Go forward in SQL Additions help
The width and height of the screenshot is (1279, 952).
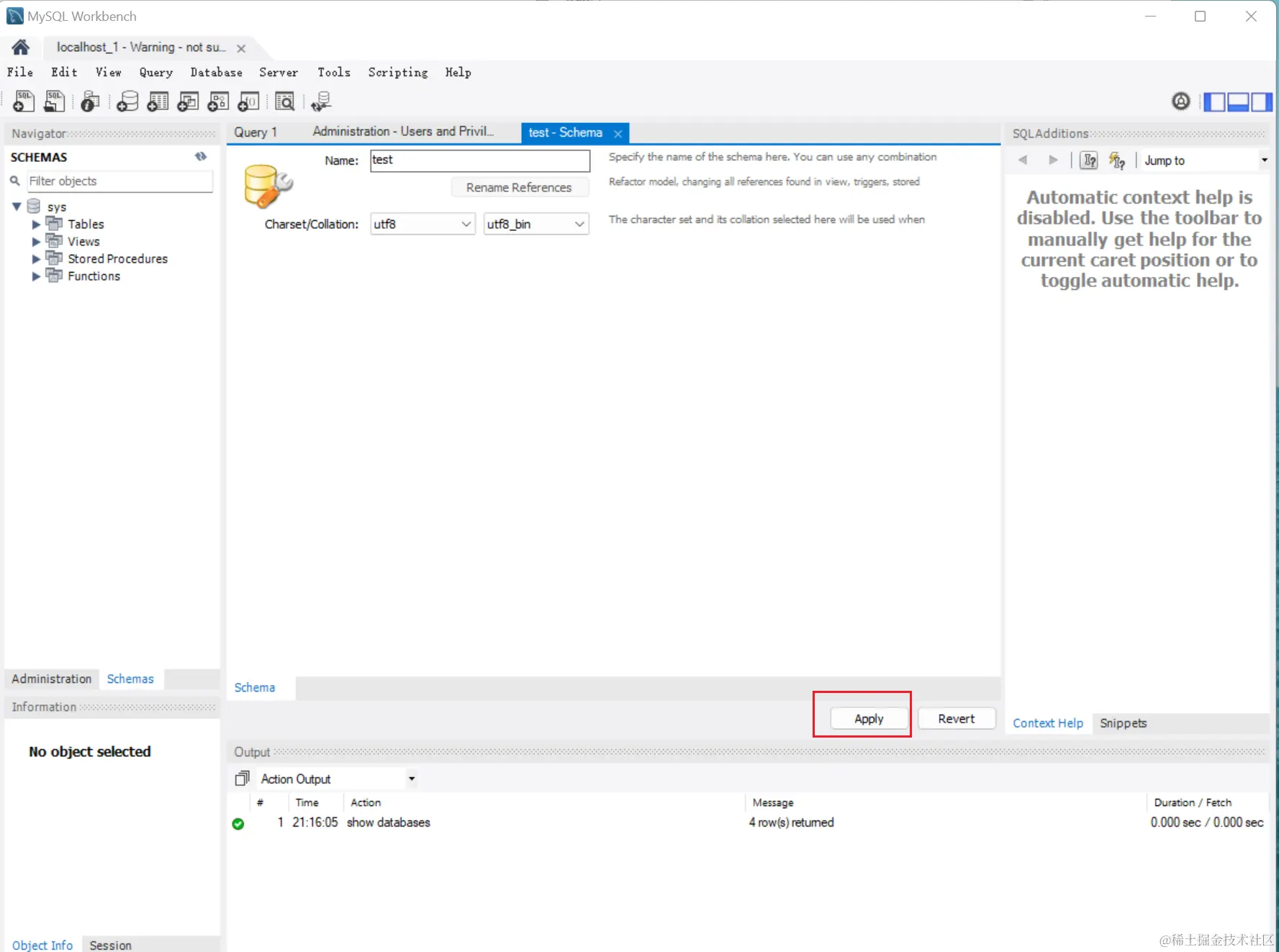click(1053, 160)
